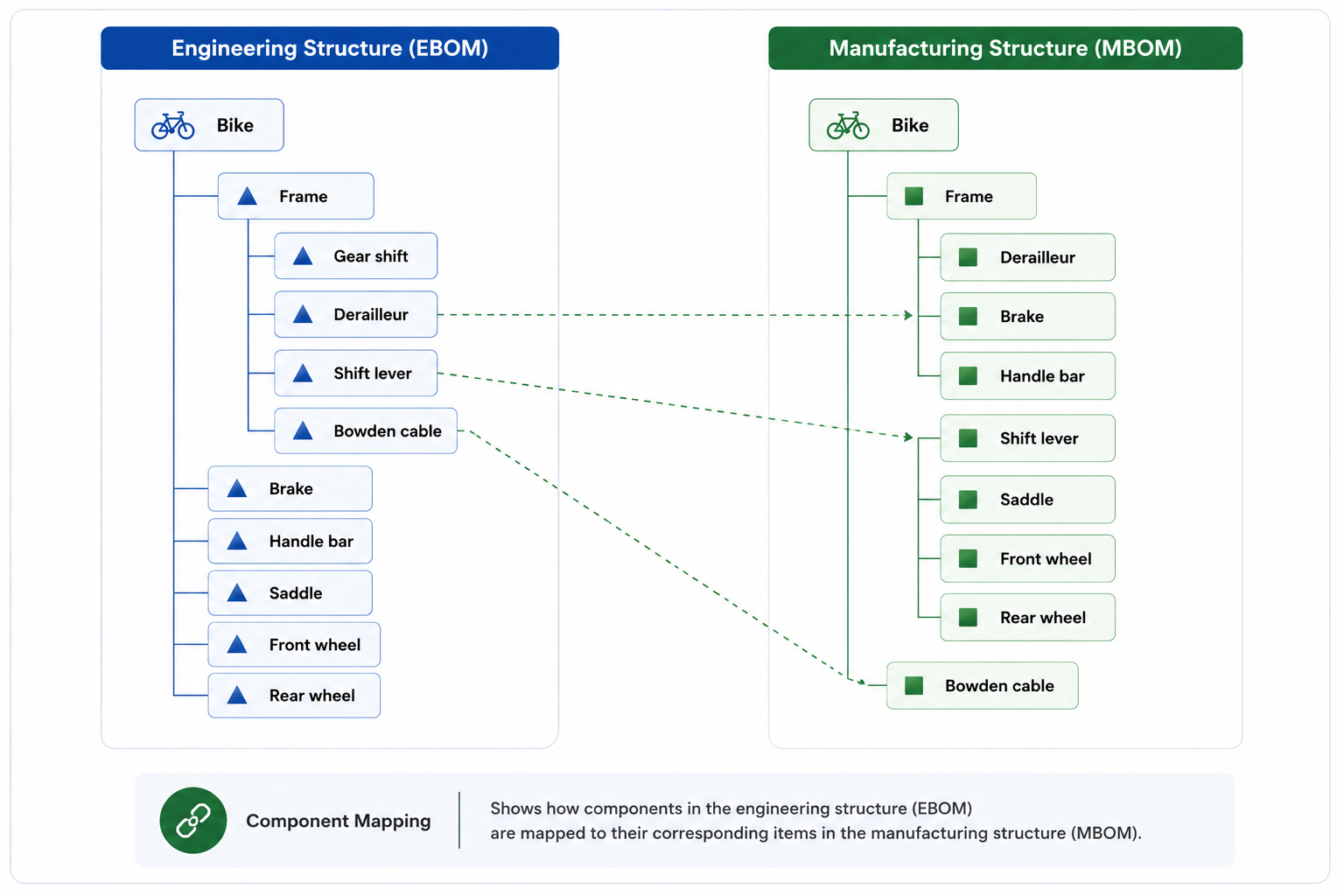Select the Bowden cable label in EBOM tree

[x=388, y=430]
